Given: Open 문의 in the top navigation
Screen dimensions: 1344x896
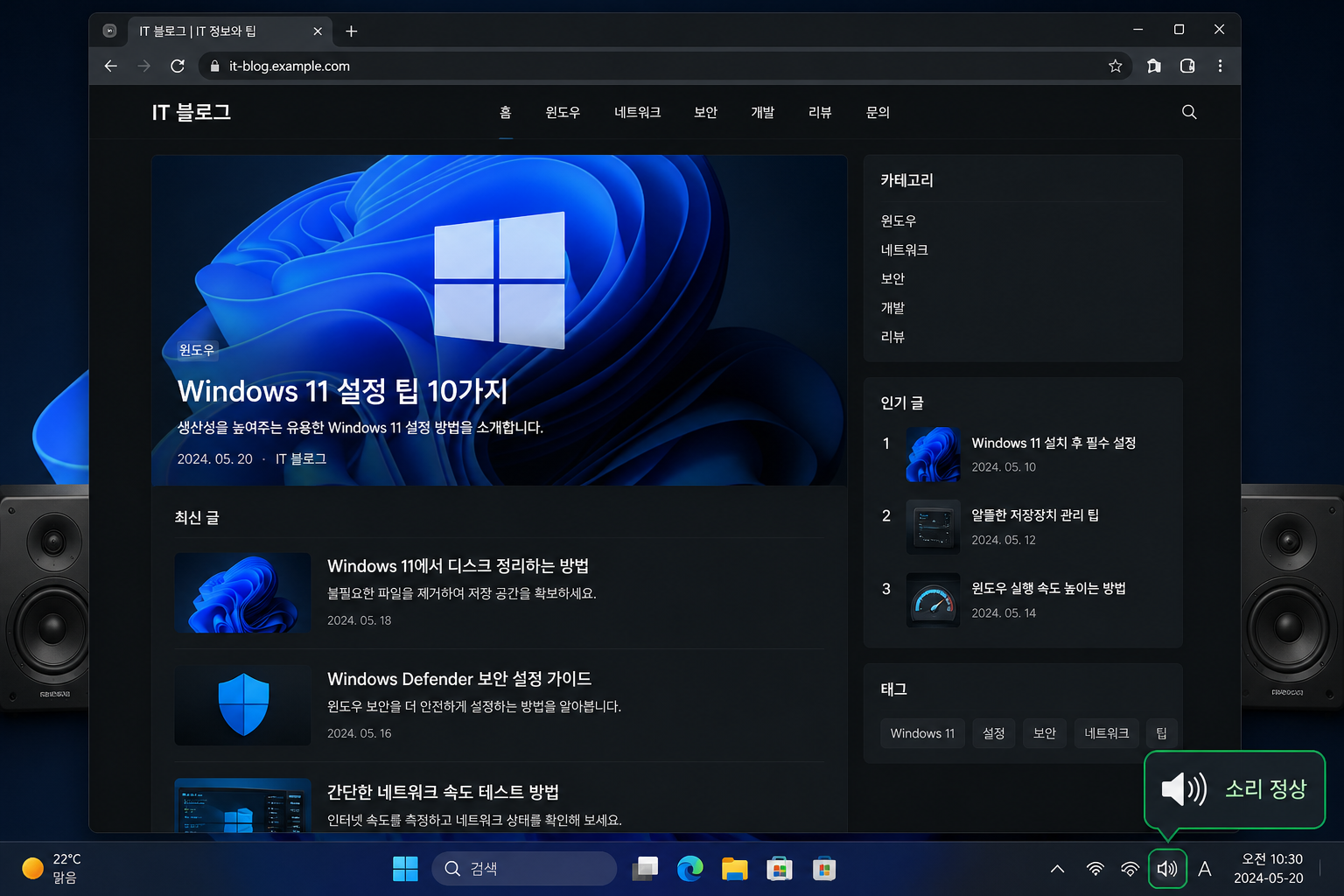Looking at the screenshot, I should (x=878, y=112).
